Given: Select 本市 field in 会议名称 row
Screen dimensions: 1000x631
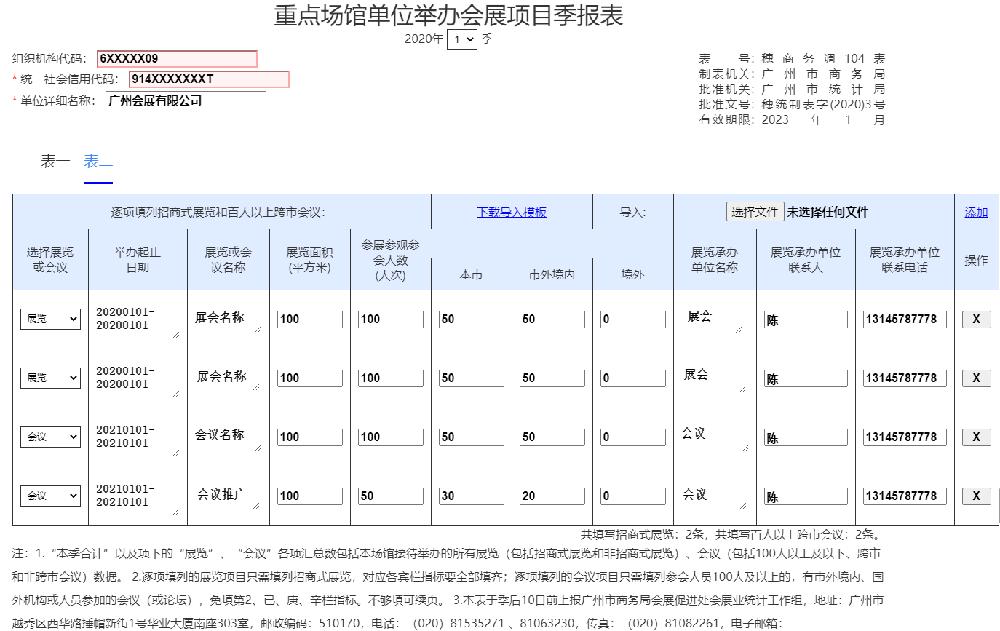Looking at the screenshot, I should [x=471, y=437].
